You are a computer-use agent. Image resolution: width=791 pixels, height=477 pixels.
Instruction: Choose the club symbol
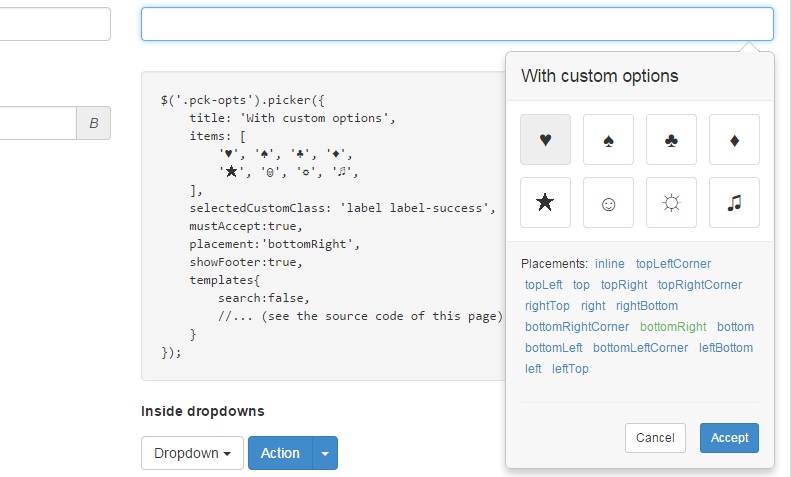coord(671,140)
